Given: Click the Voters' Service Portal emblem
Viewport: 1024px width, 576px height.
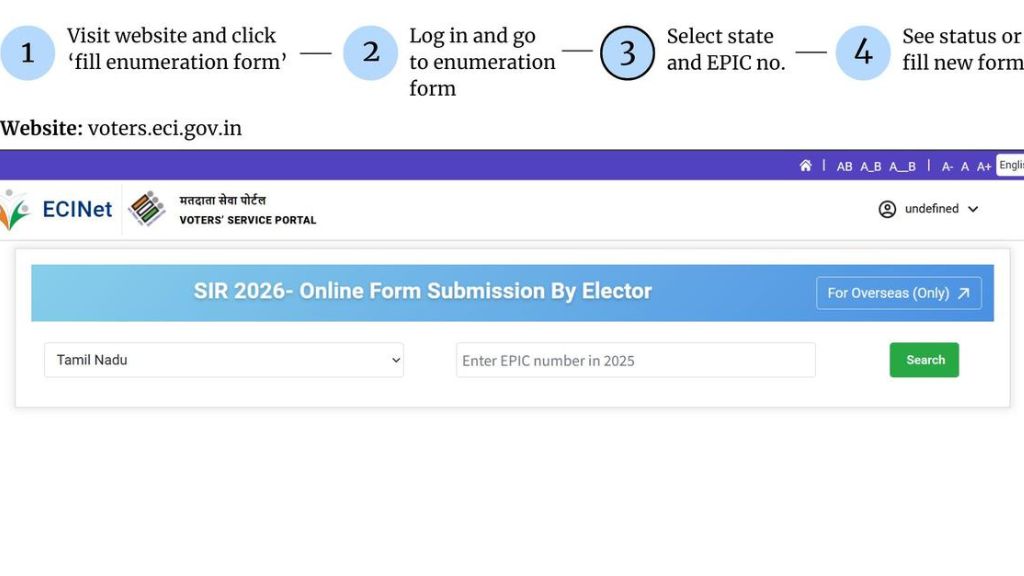Looking at the screenshot, I should coord(148,208).
